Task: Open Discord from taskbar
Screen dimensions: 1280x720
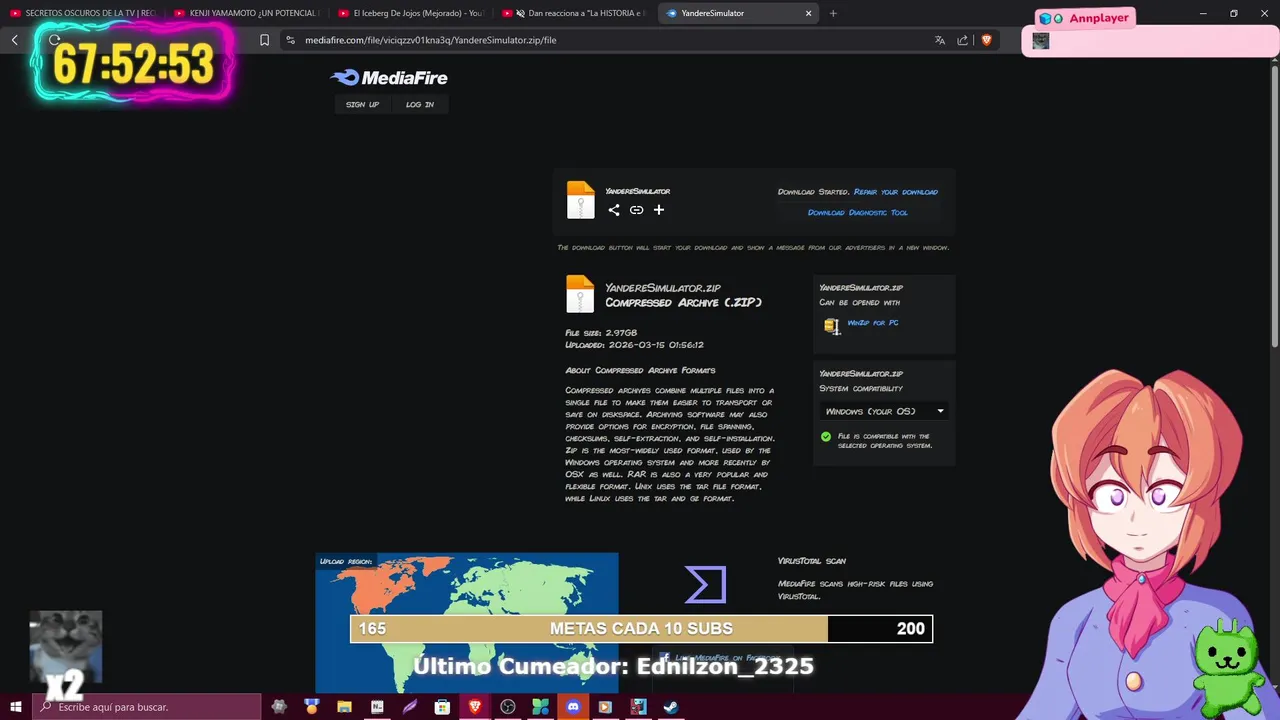Action: click(x=573, y=707)
